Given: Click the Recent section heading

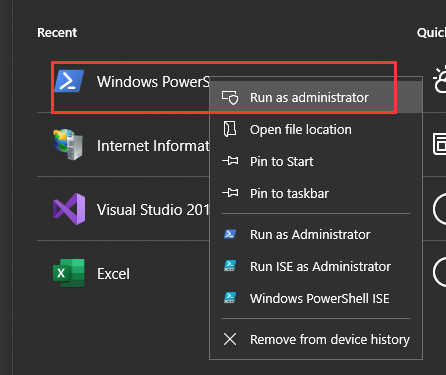Looking at the screenshot, I should pos(57,32).
